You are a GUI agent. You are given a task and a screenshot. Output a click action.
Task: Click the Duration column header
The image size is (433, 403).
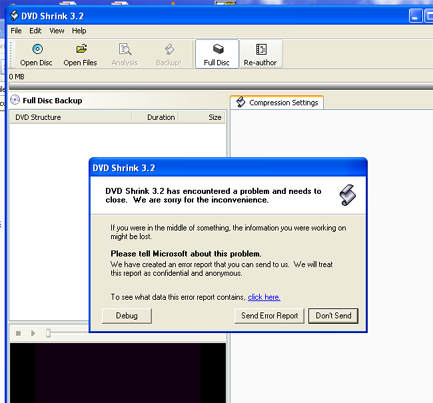tap(155, 117)
